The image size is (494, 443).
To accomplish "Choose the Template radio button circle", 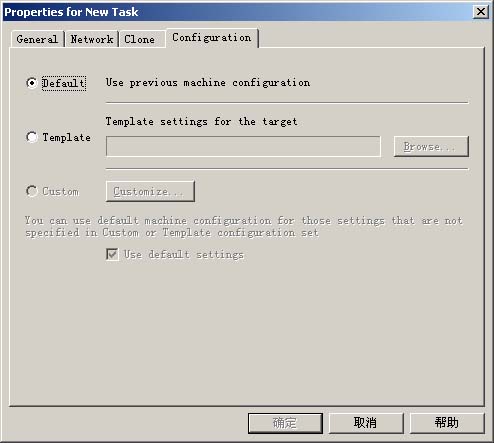I will [32, 137].
